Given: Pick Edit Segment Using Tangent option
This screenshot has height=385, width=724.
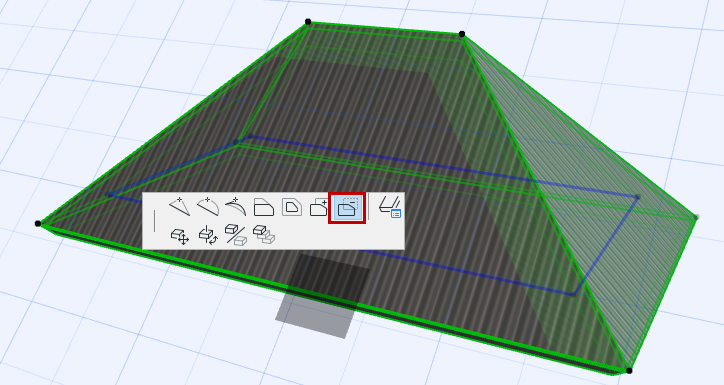Looking at the screenshot, I should pyautogui.click(x=236, y=206).
